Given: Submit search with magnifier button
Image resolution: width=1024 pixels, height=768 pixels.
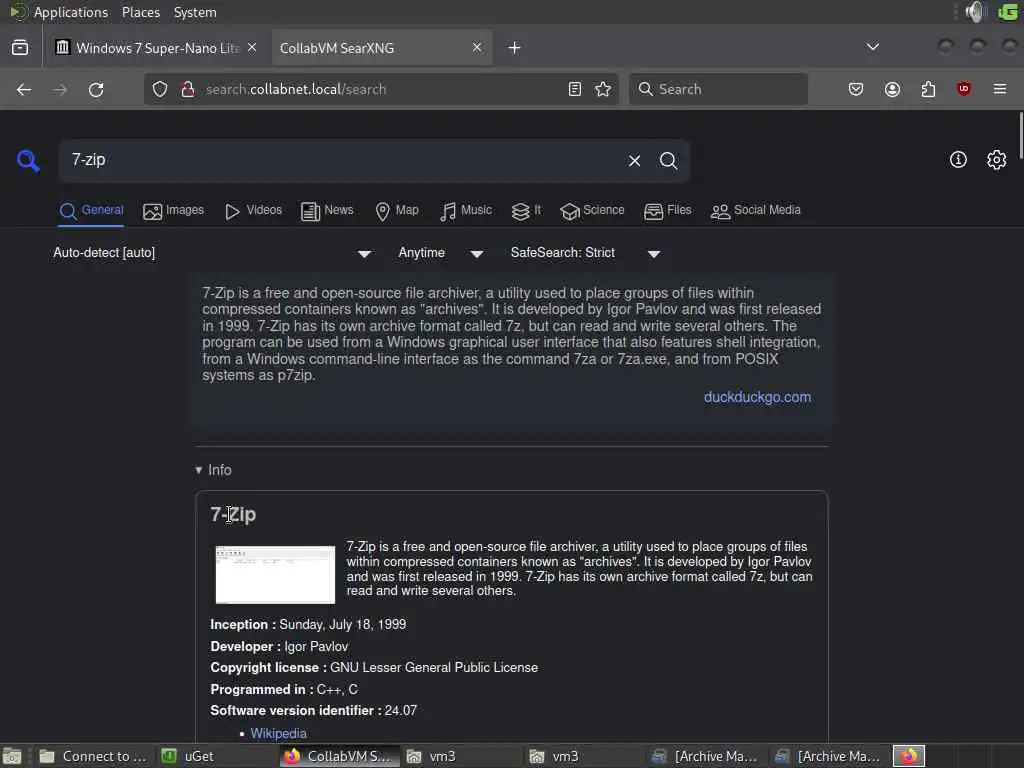Looking at the screenshot, I should pyautogui.click(x=668, y=161).
